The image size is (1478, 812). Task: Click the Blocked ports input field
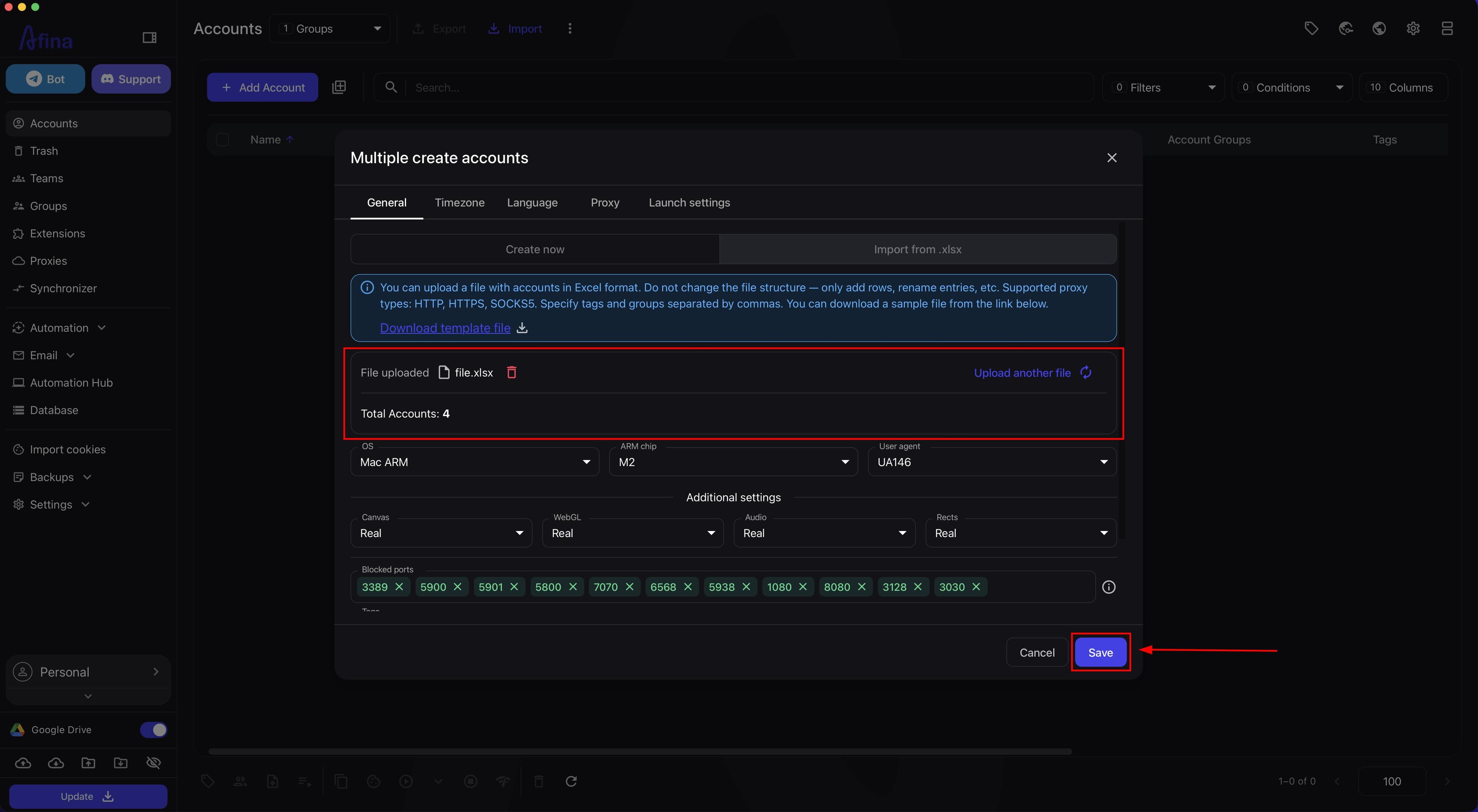tap(723, 586)
